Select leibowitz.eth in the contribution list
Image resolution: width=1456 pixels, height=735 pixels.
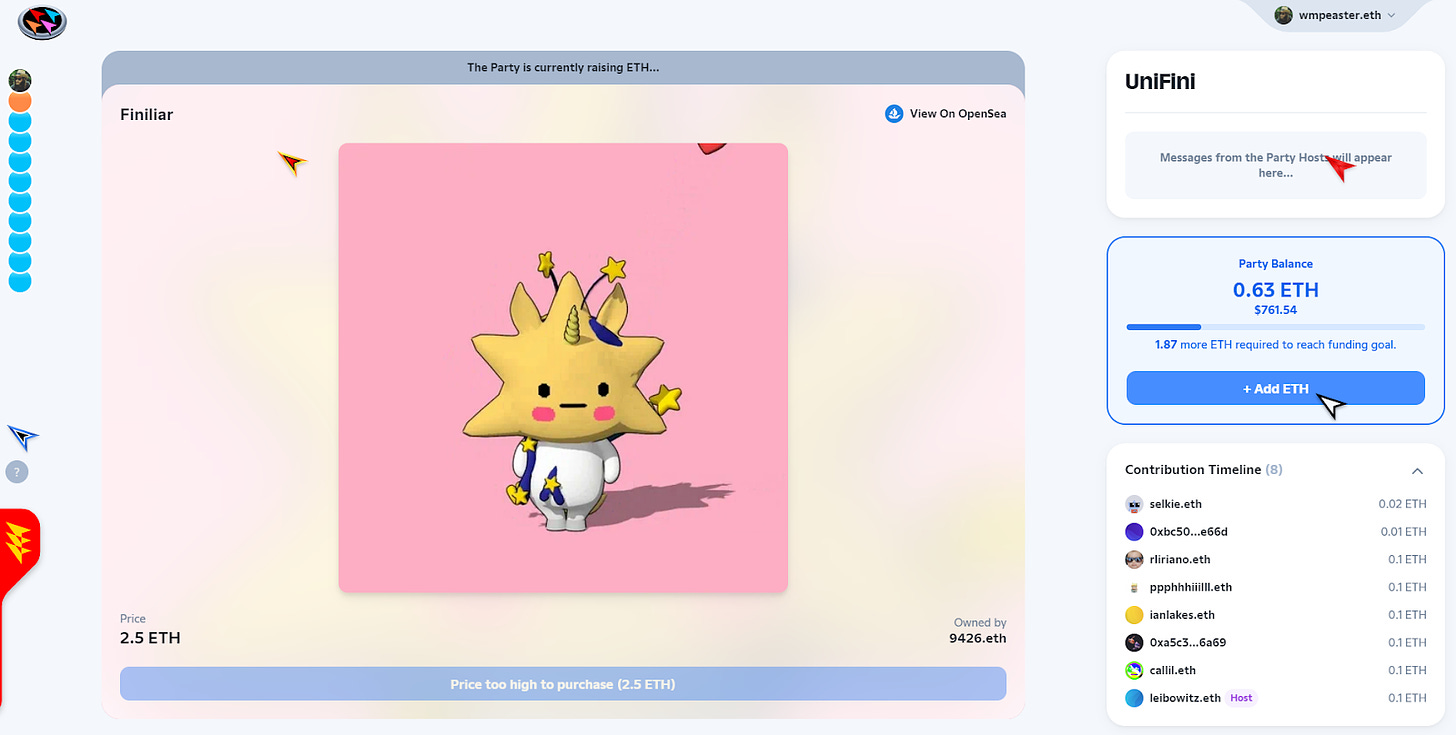[1185, 698]
